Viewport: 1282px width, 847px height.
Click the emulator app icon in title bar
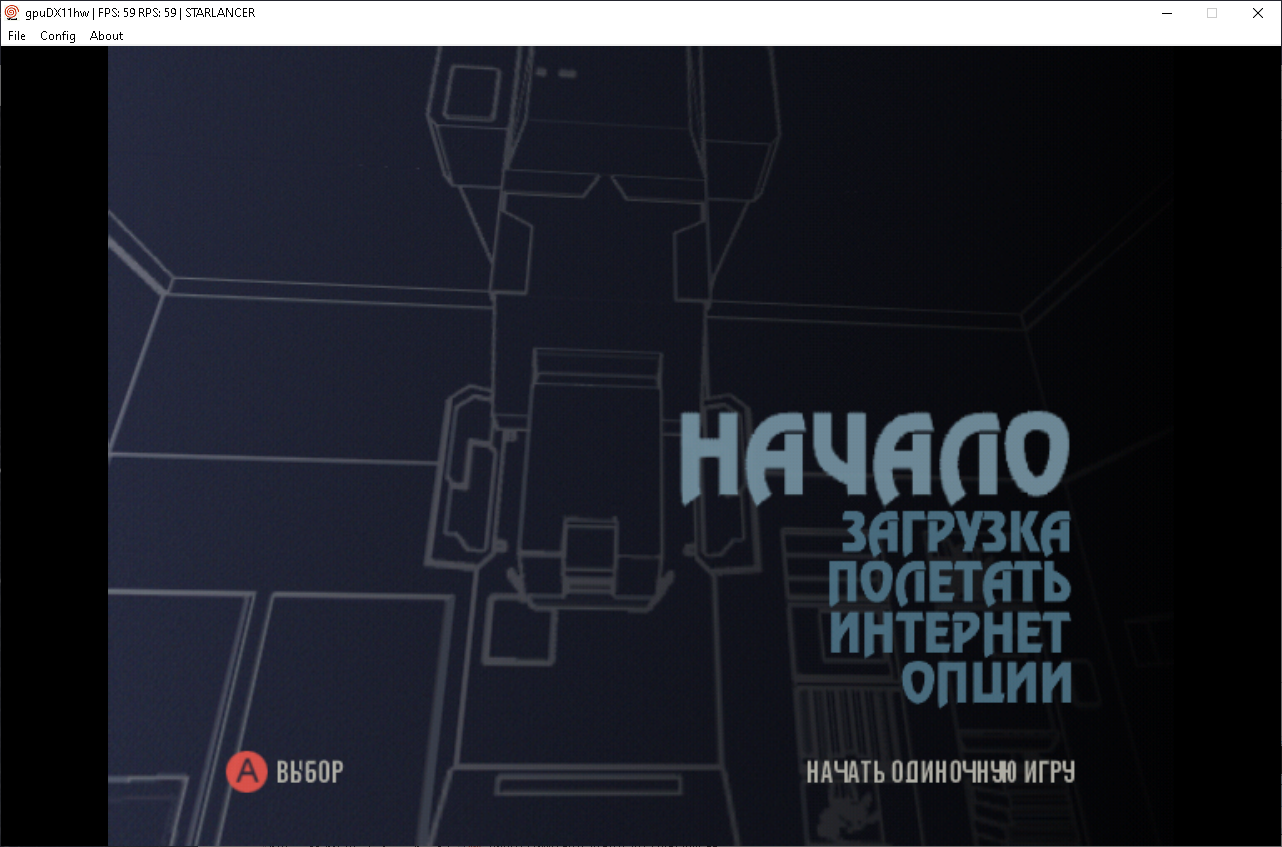pyautogui.click(x=12, y=13)
